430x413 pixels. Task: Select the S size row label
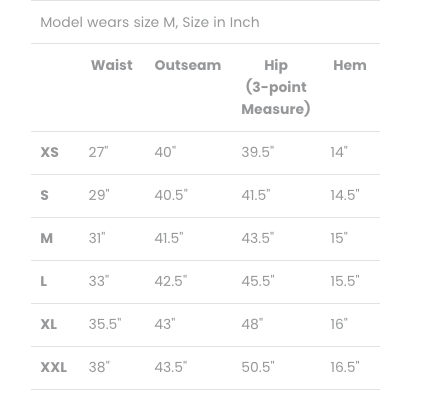coord(44,195)
